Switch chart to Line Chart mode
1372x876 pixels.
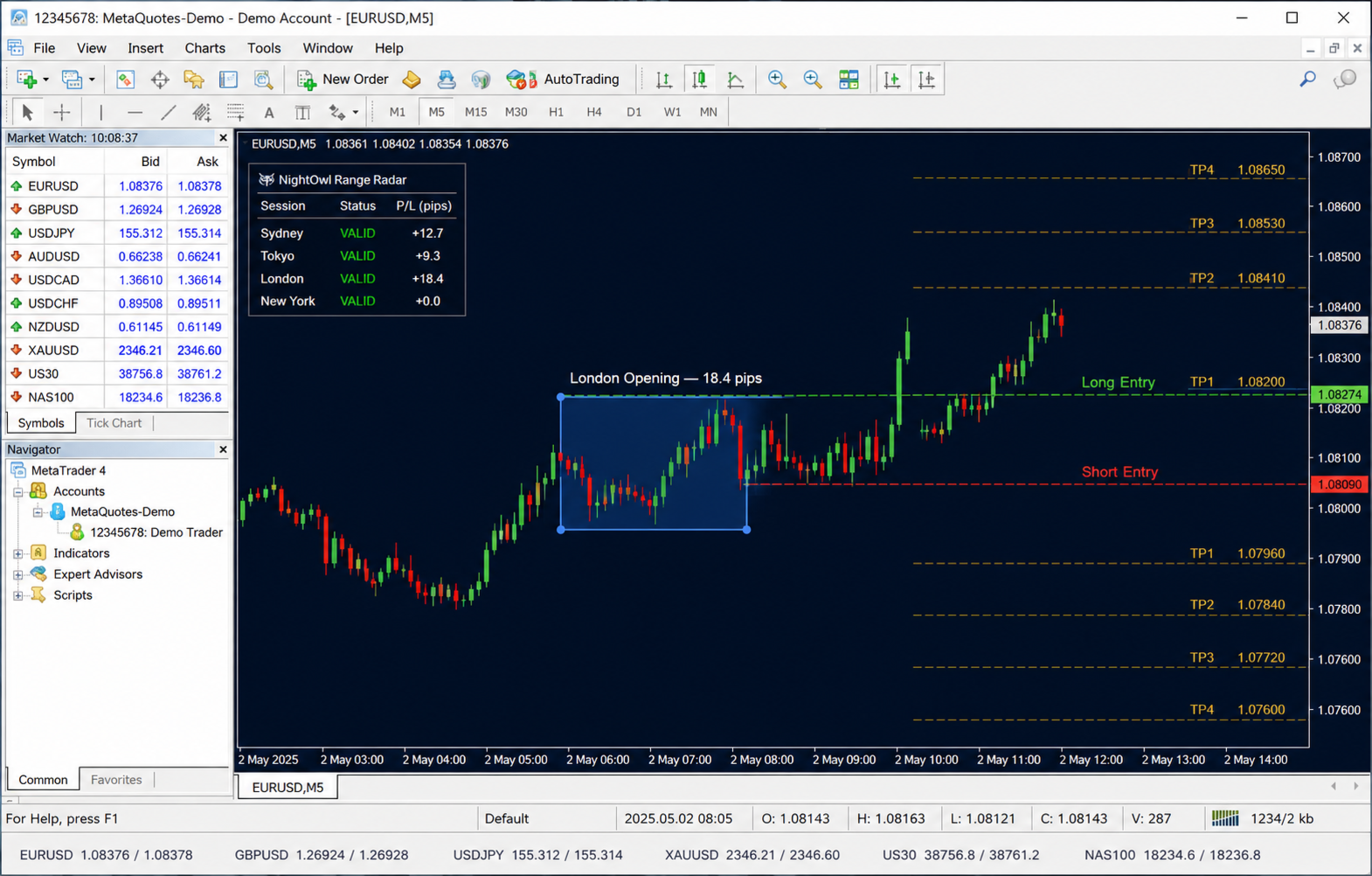tap(736, 80)
